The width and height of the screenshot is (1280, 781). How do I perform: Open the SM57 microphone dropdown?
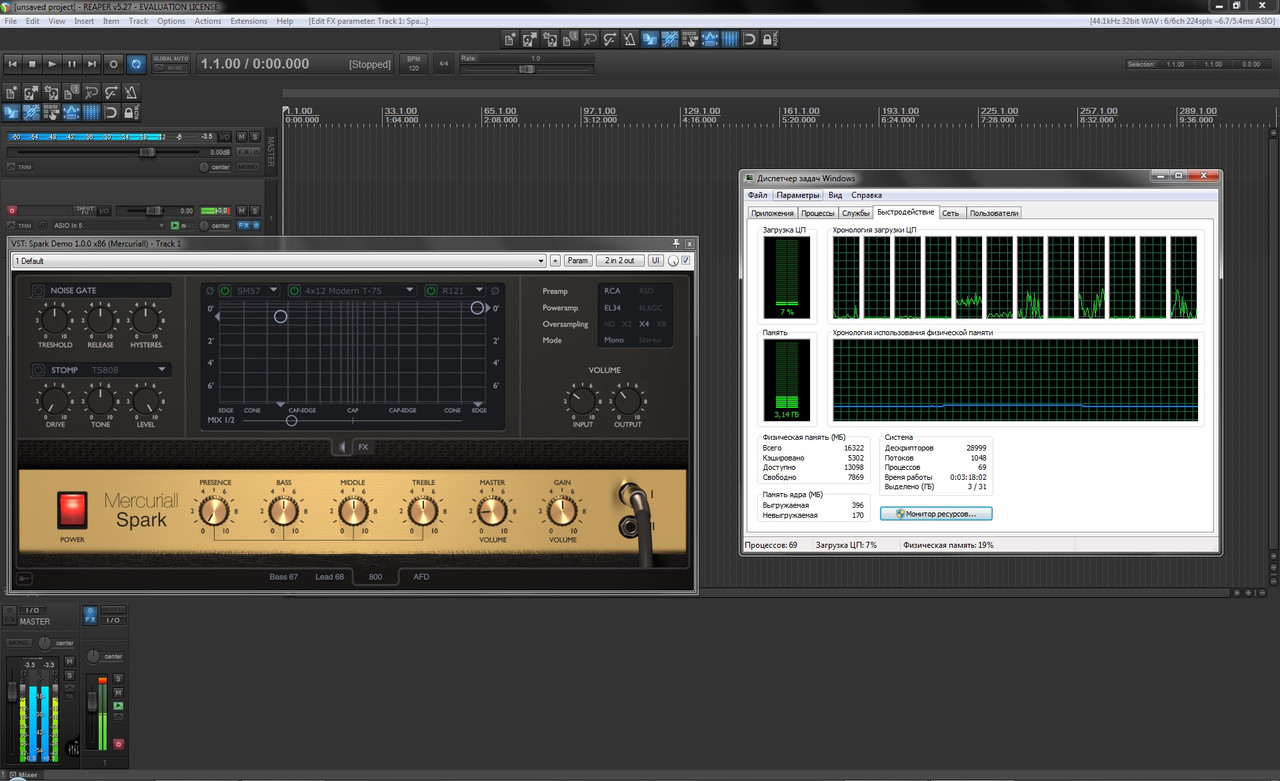[274, 291]
